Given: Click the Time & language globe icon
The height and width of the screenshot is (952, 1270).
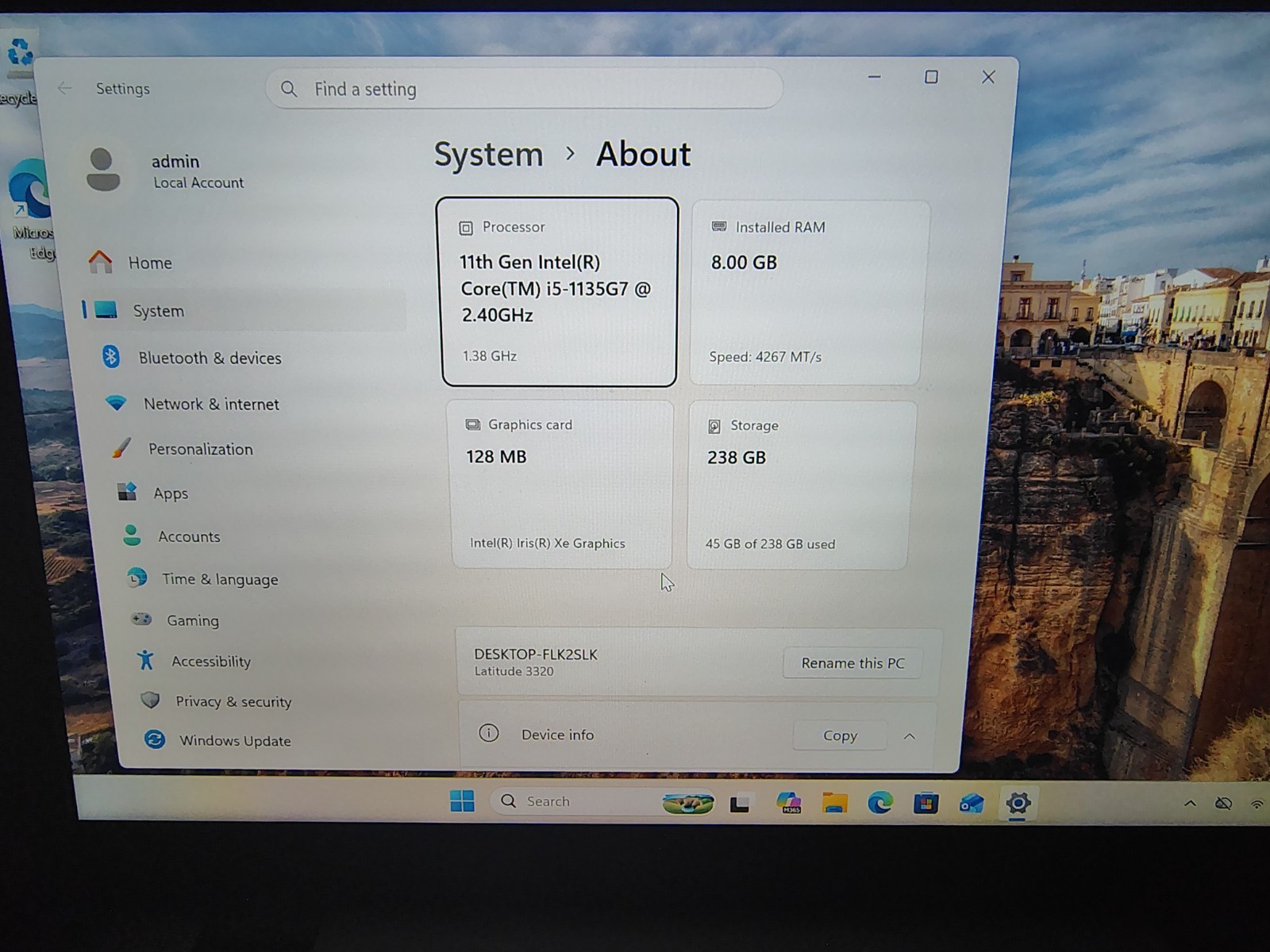Looking at the screenshot, I should 137,578.
